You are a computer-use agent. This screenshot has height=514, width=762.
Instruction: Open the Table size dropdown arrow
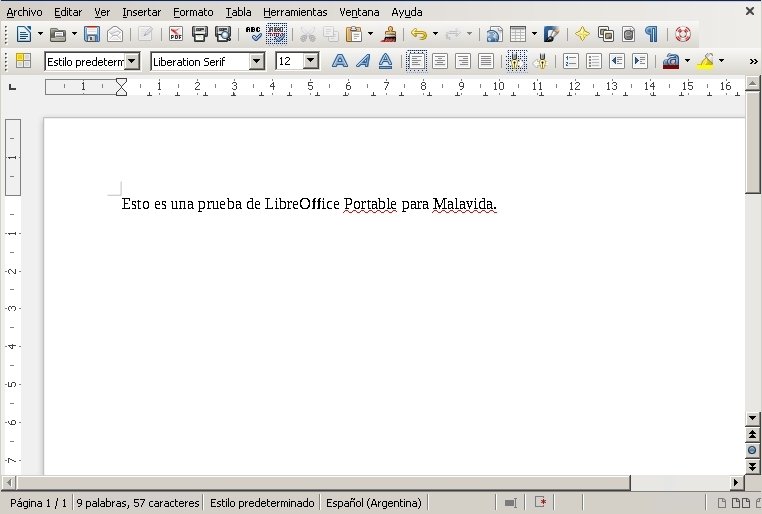[x=534, y=34]
